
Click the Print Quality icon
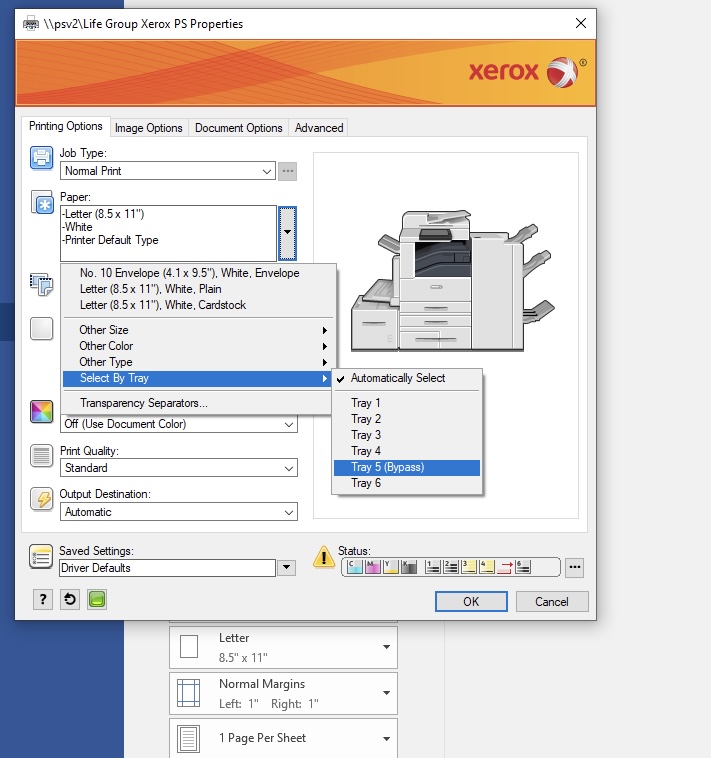pos(41,456)
